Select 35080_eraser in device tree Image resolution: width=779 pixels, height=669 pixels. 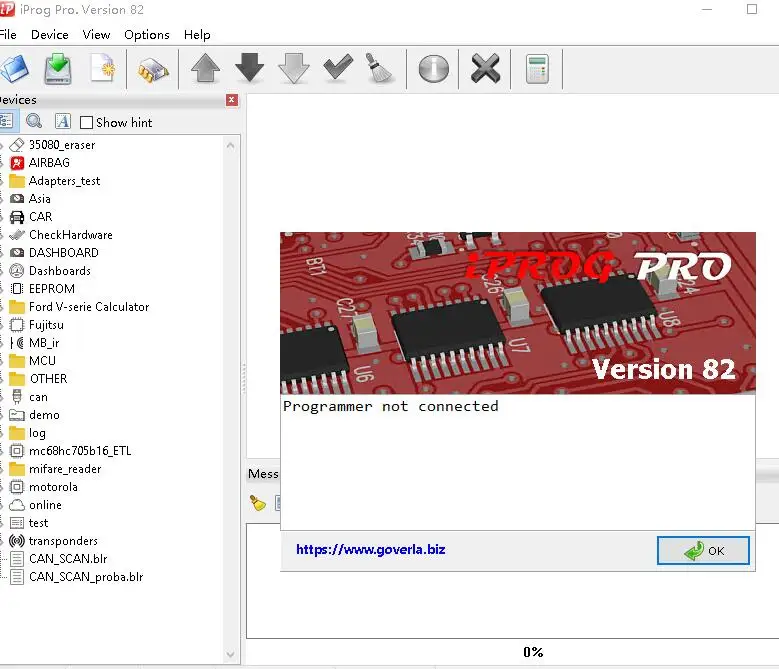click(62, 145)
